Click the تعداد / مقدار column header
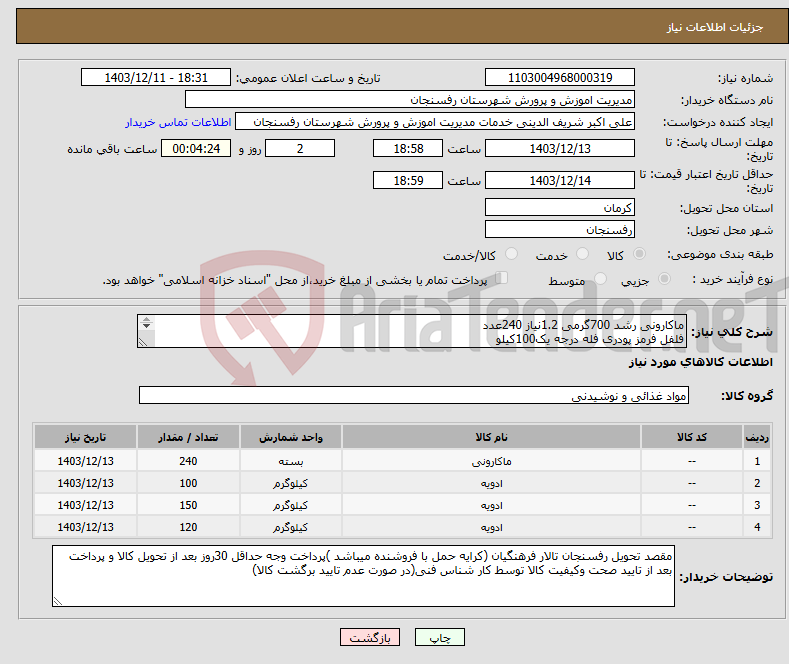 click(188, 437)
